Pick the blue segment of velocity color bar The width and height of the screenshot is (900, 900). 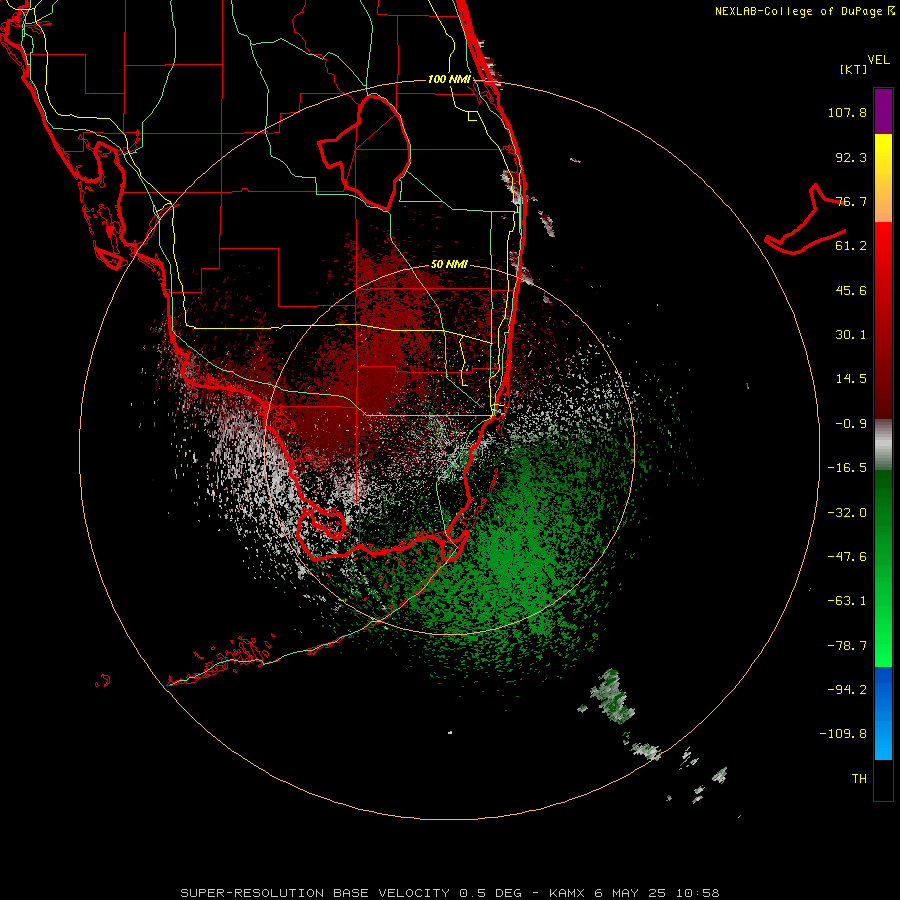pos(883,713)
